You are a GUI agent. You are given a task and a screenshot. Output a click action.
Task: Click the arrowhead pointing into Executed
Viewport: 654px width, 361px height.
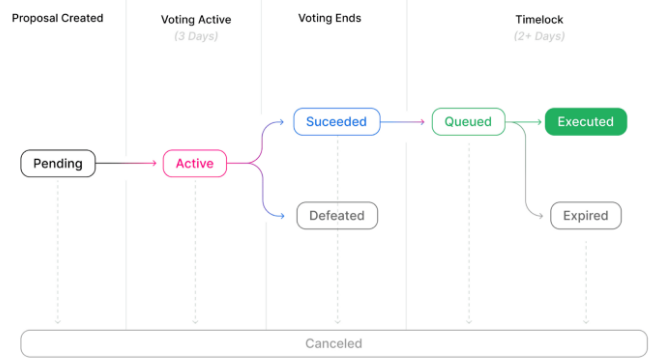click(539, 122)
